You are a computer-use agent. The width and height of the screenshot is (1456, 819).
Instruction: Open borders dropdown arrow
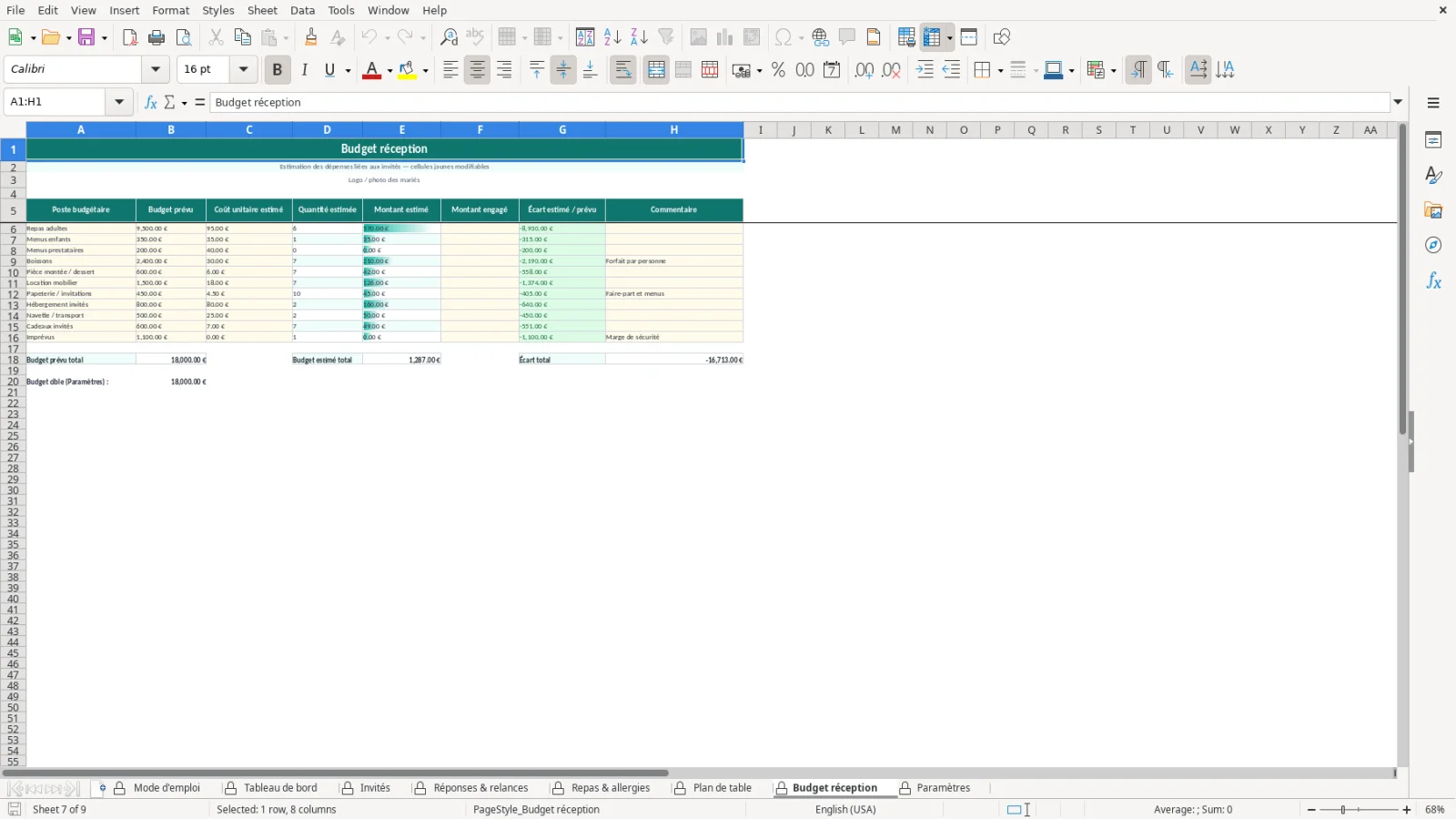(1000, 70)
